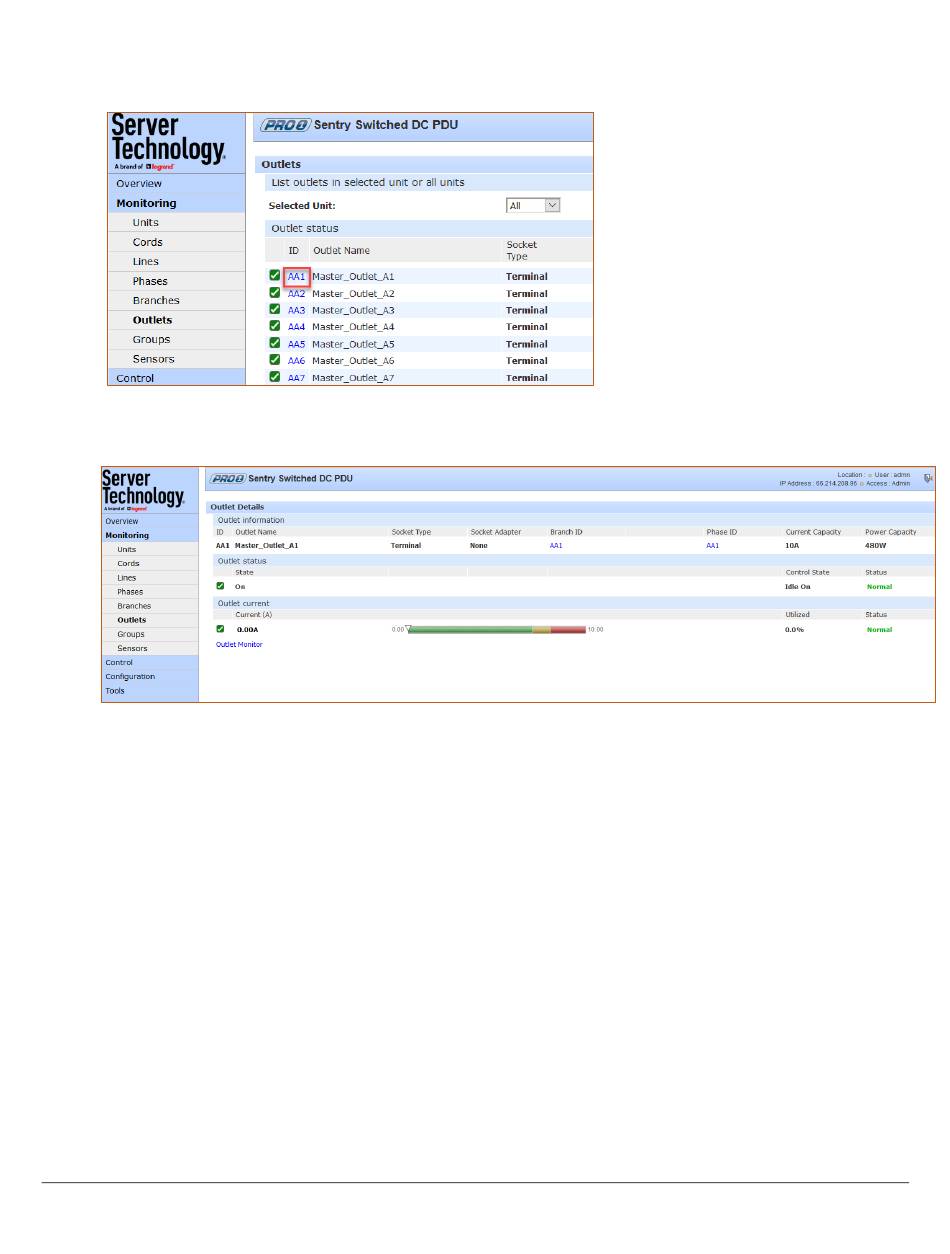The image size is (950, 1254).
Task: Click the Server Technology logo in the upper screenshot
Action: (169, 141)
